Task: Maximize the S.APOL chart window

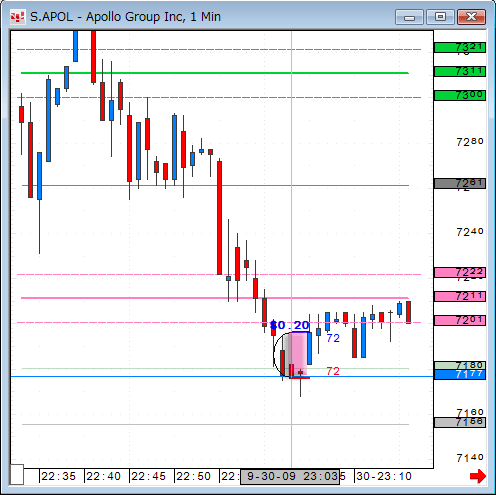Action: click(440, 17)
